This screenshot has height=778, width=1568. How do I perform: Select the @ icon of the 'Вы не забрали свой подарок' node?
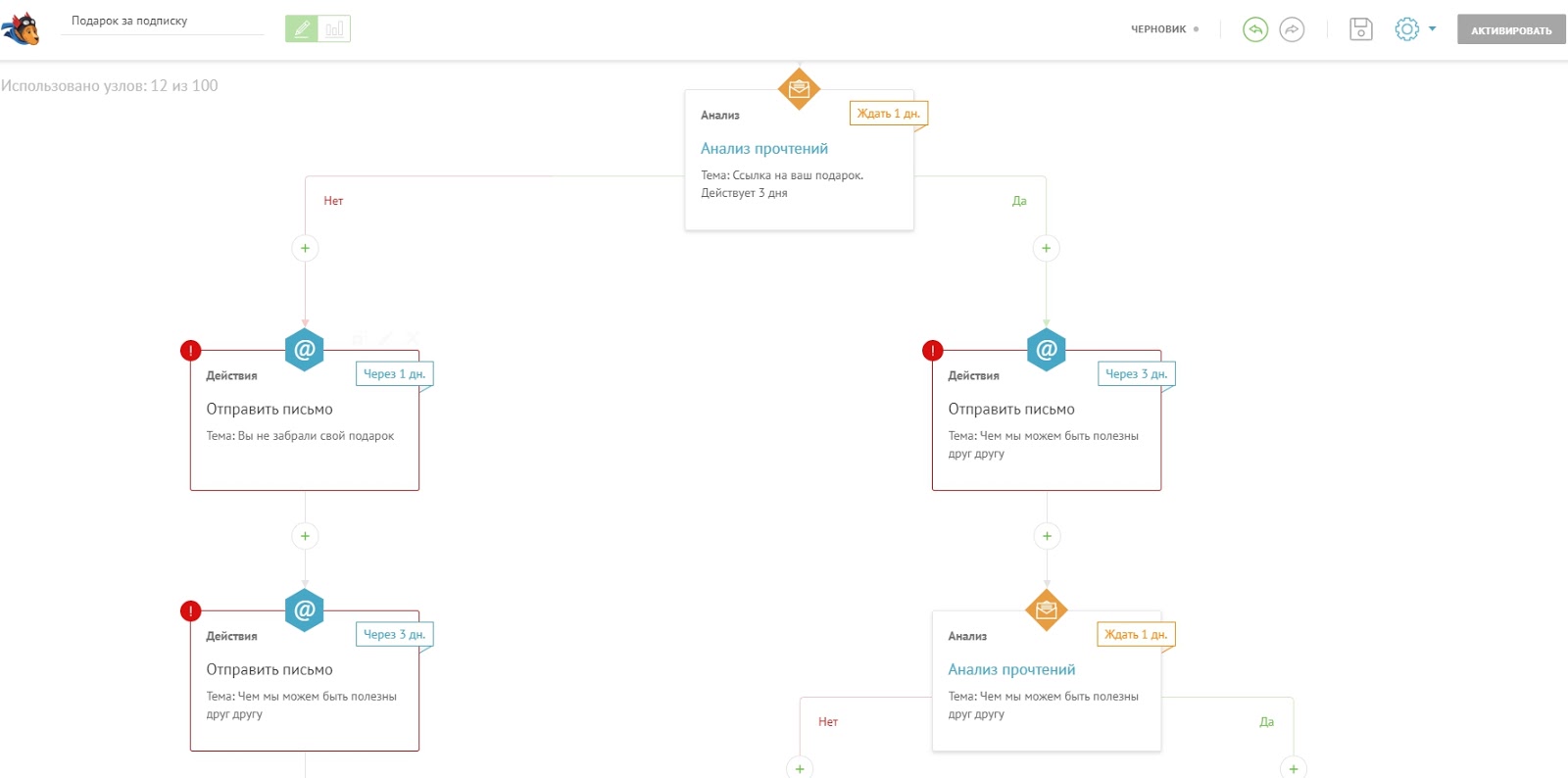[305, 349]
